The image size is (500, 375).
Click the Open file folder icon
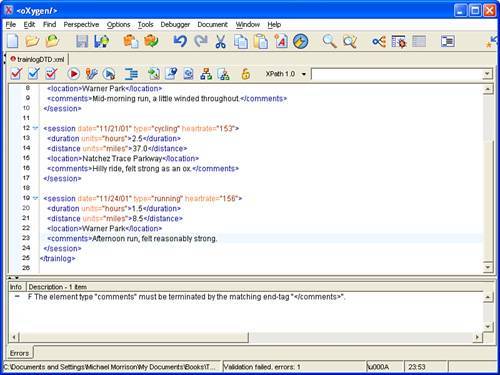pyautogui.click(x=32, y=41)
